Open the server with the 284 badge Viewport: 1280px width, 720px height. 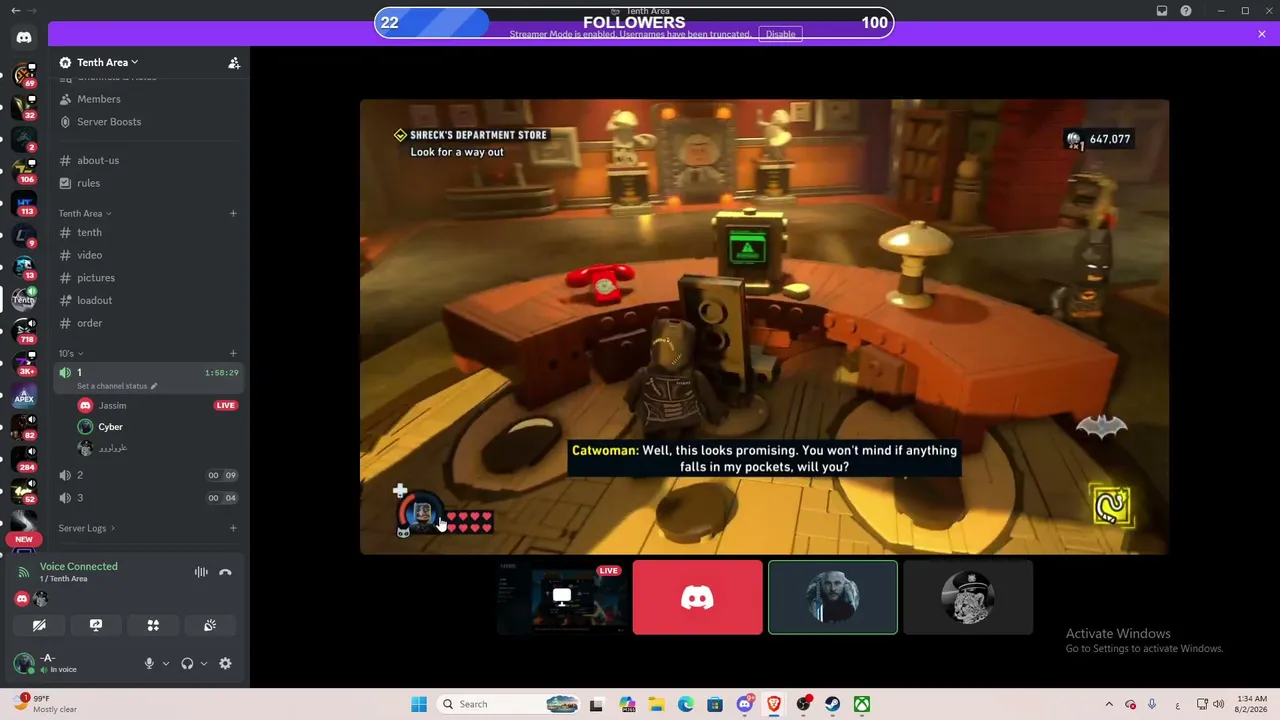[x=24, y=459]
